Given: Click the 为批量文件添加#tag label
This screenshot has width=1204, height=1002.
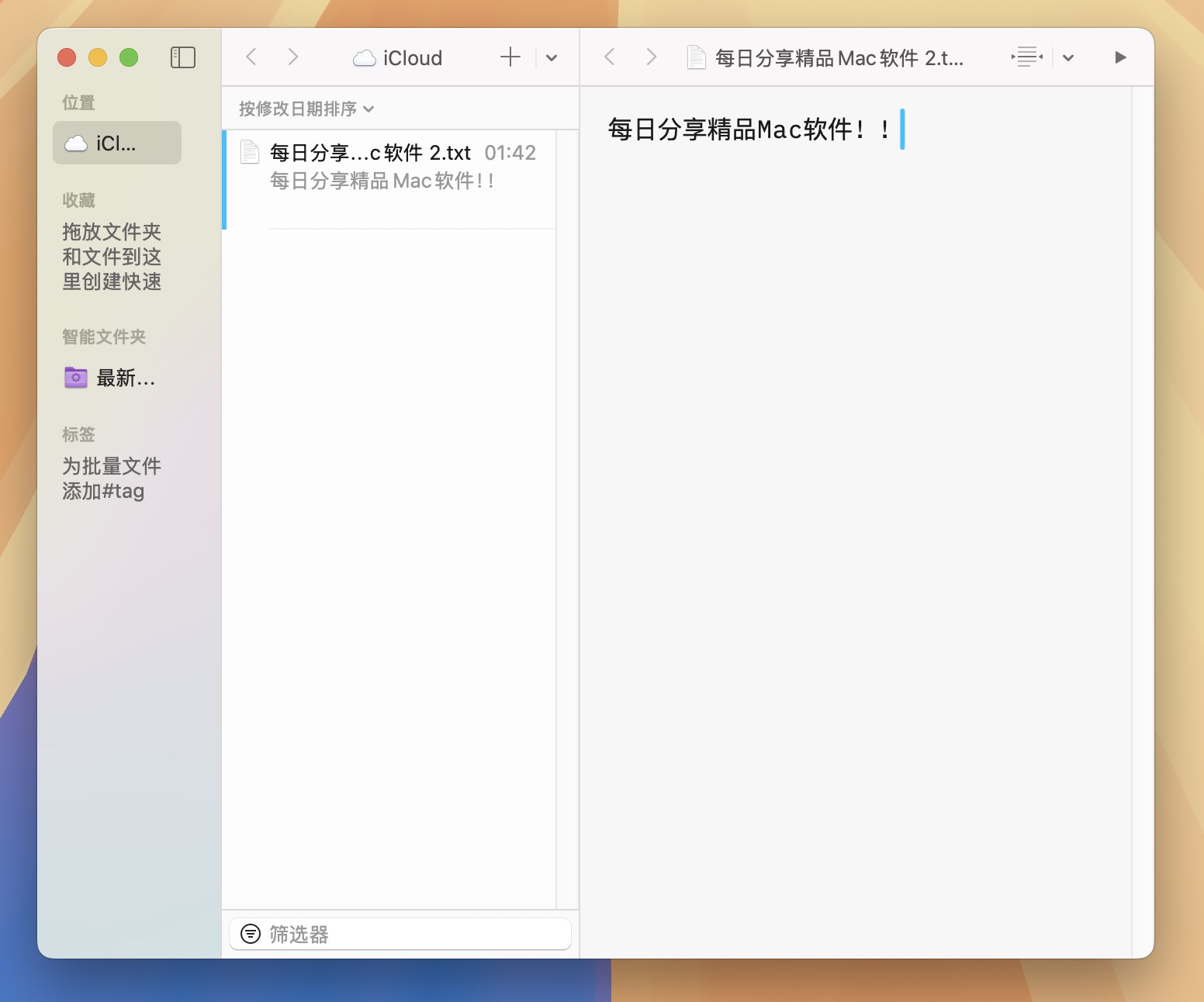Looking at the screenshot, I should [x=111, y=478].
